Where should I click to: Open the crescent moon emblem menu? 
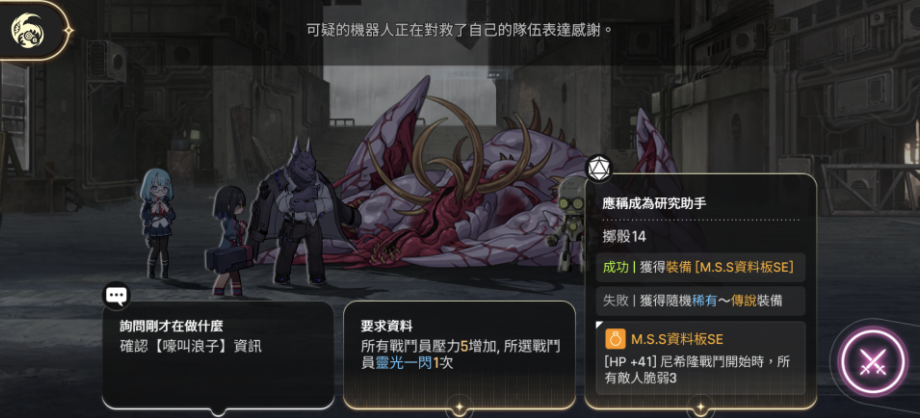click(28, 31)
